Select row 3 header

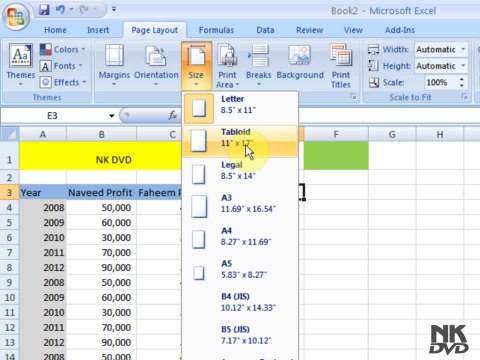(x=10, y=192)
